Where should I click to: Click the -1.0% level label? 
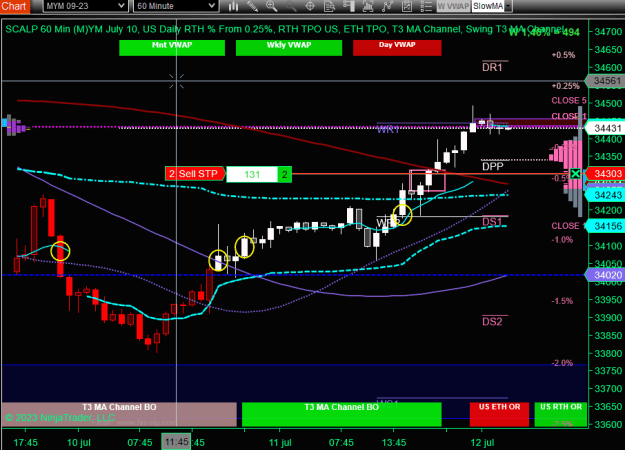562,240
